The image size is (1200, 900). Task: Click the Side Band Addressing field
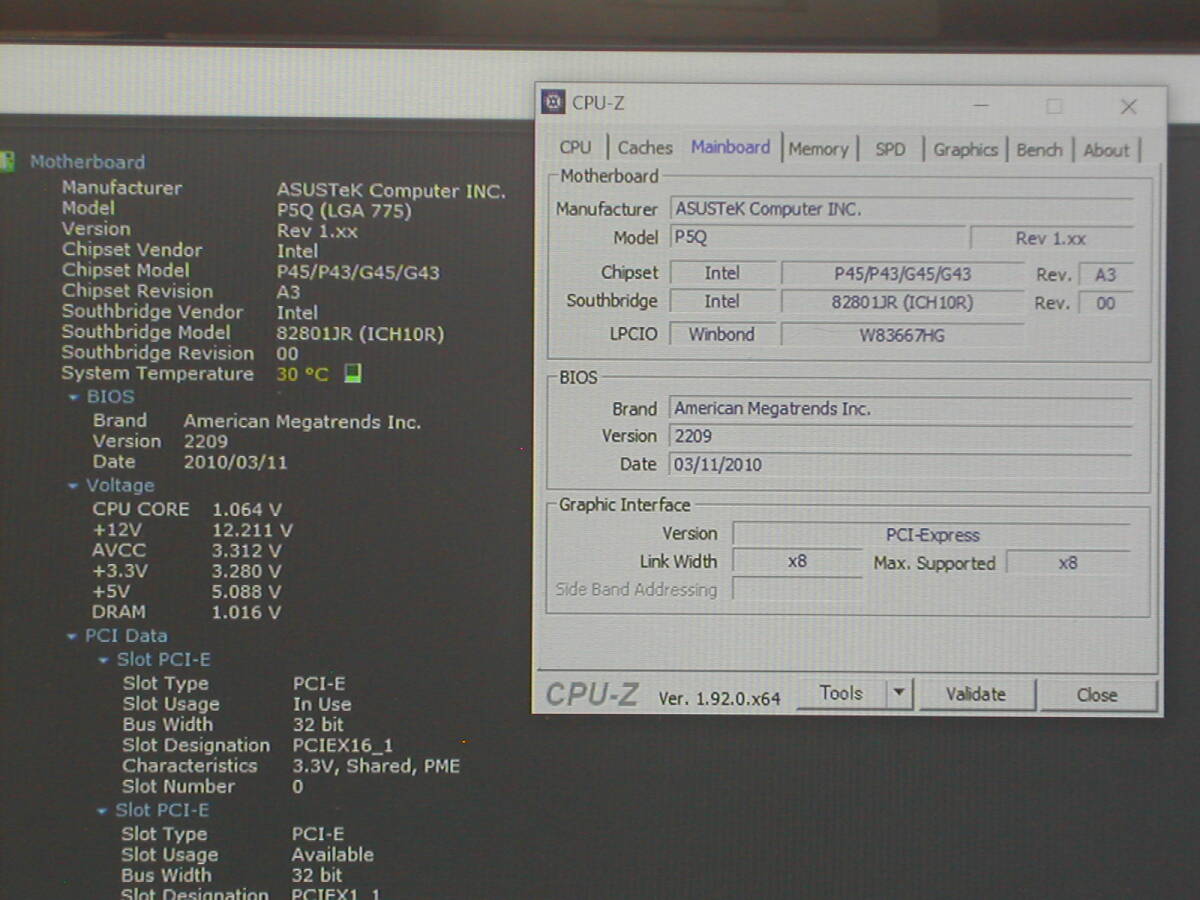797,589
